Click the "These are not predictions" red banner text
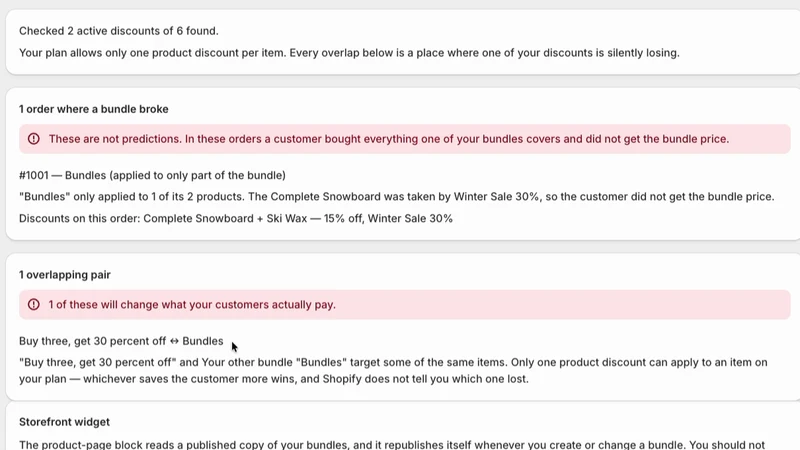The image size is (800, 450). [389, 139]
